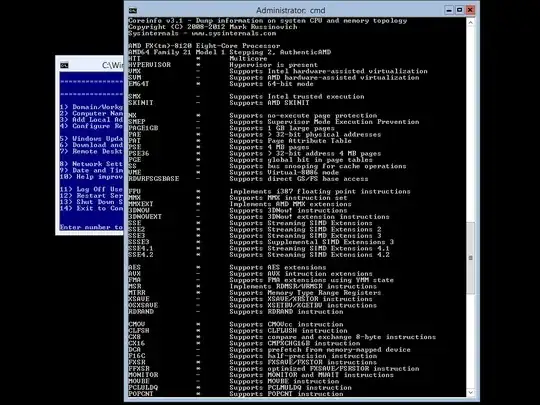Click the vertical scrollbar thumb in cmd window
Screen dimensions: 540x405
tap(470, 258)
